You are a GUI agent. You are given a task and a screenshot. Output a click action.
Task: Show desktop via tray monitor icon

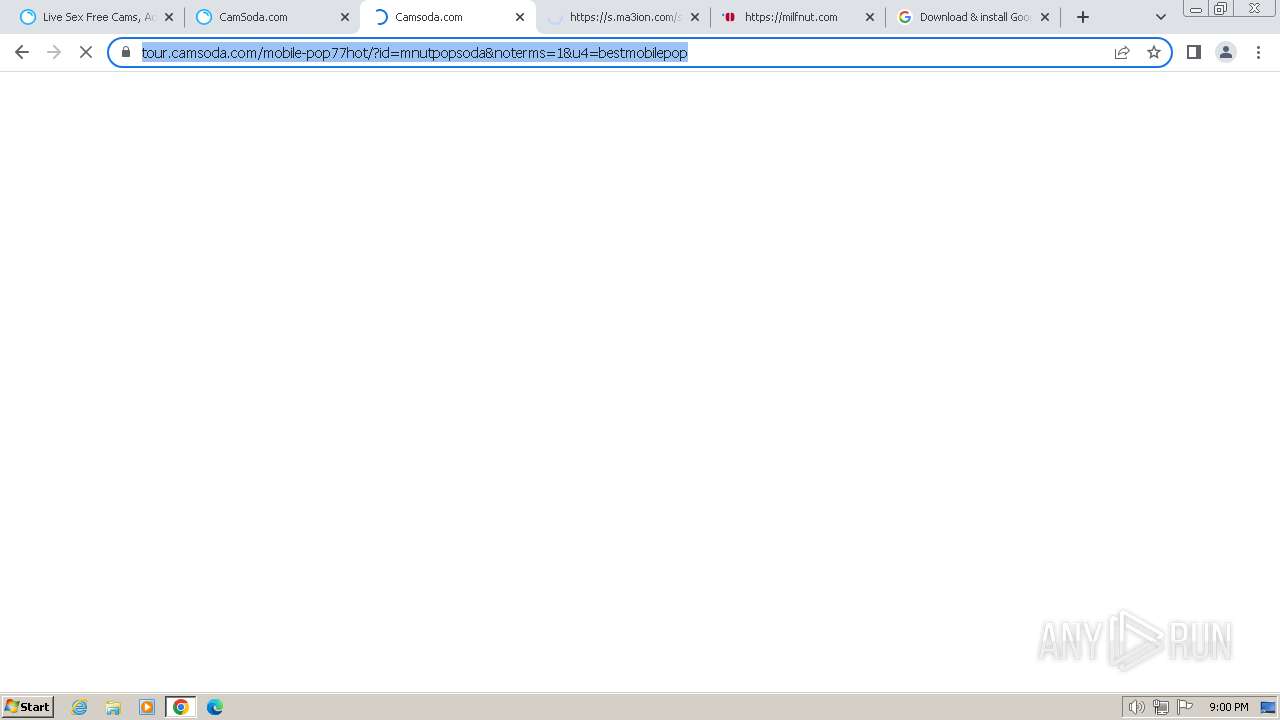point(1268,707)
